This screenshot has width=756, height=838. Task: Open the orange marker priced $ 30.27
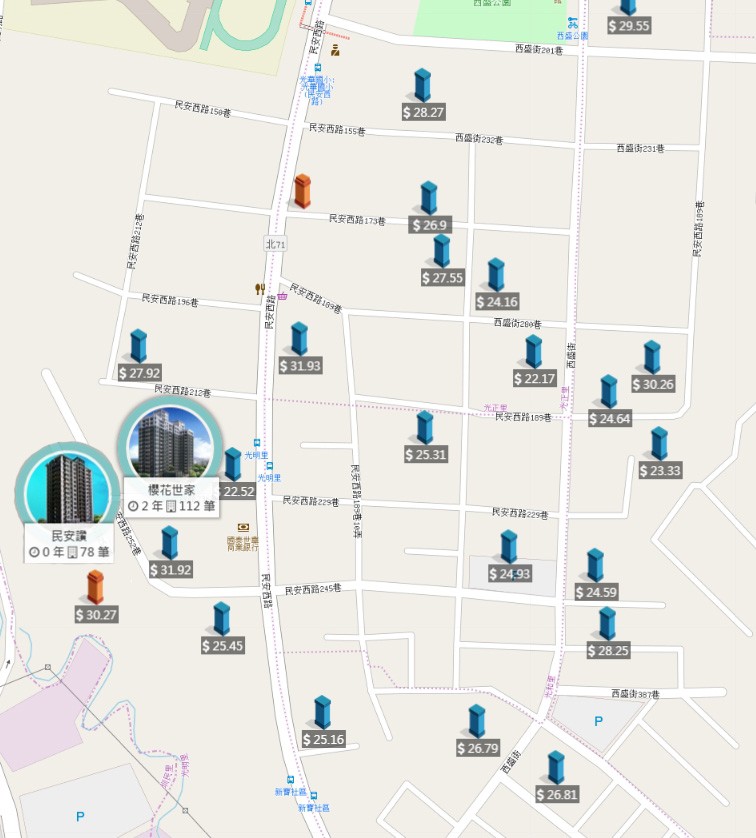(95, 587)
